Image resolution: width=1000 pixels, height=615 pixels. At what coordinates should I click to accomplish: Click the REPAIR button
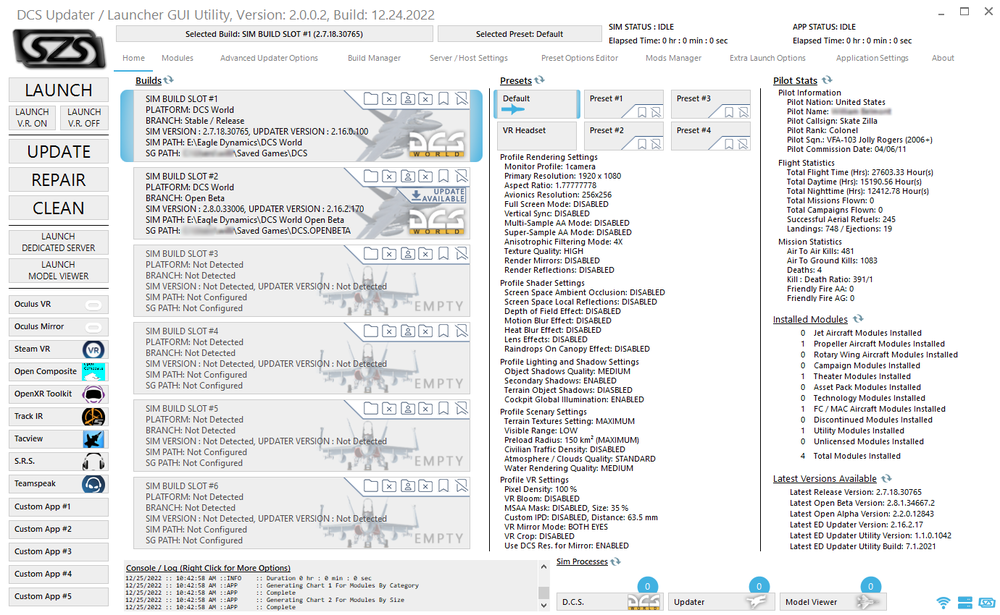coord(57,179)
